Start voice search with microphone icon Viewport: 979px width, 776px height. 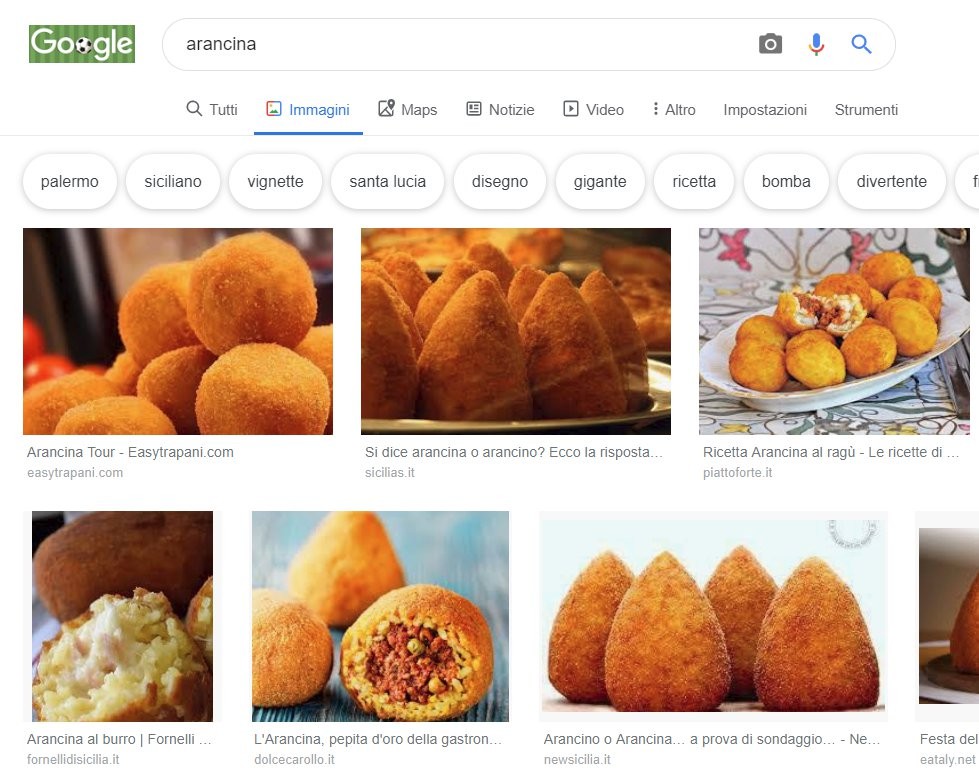click(816, 44)
